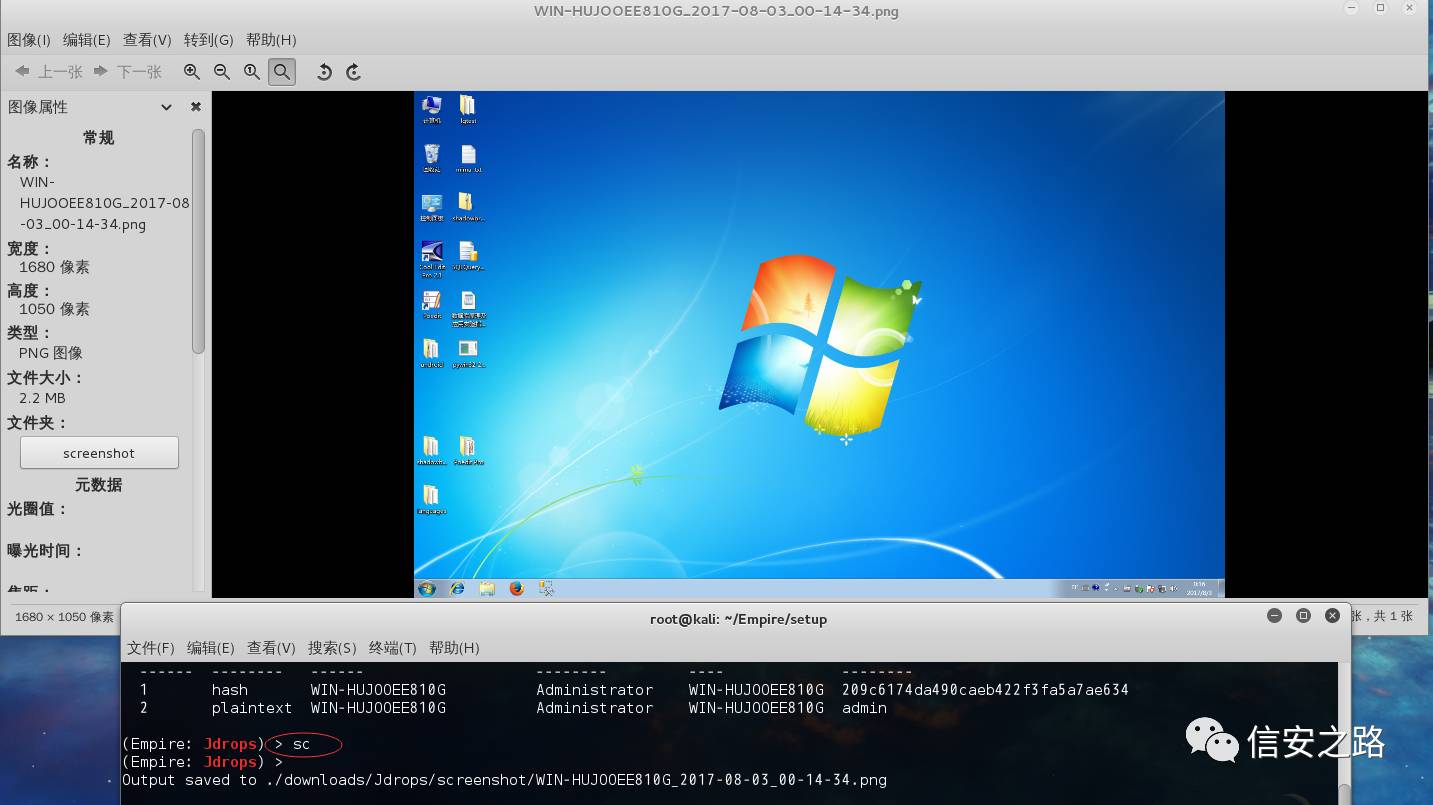Screen dimensions: 1433x805
Task: Click the properties sidebar scrollbar
Action: (x=198, y=241)
